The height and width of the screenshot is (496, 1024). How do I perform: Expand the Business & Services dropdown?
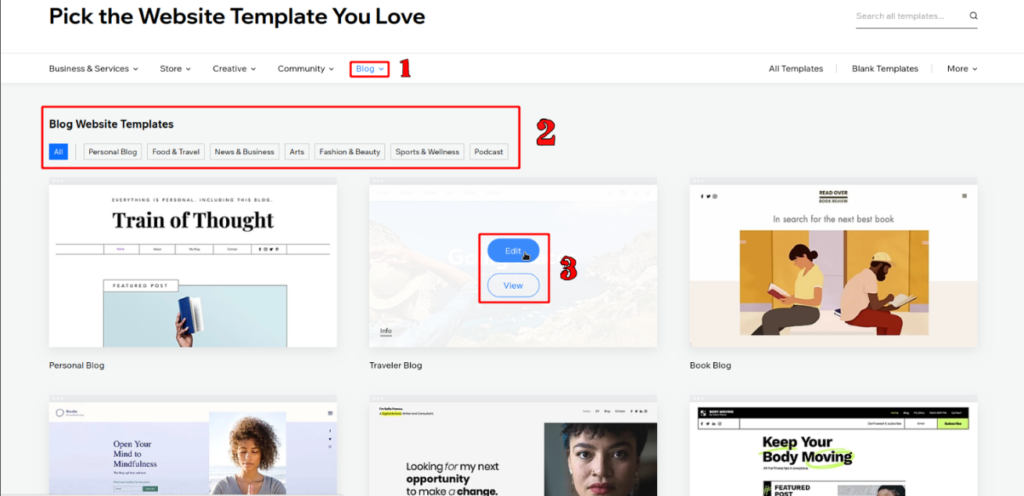93,69
